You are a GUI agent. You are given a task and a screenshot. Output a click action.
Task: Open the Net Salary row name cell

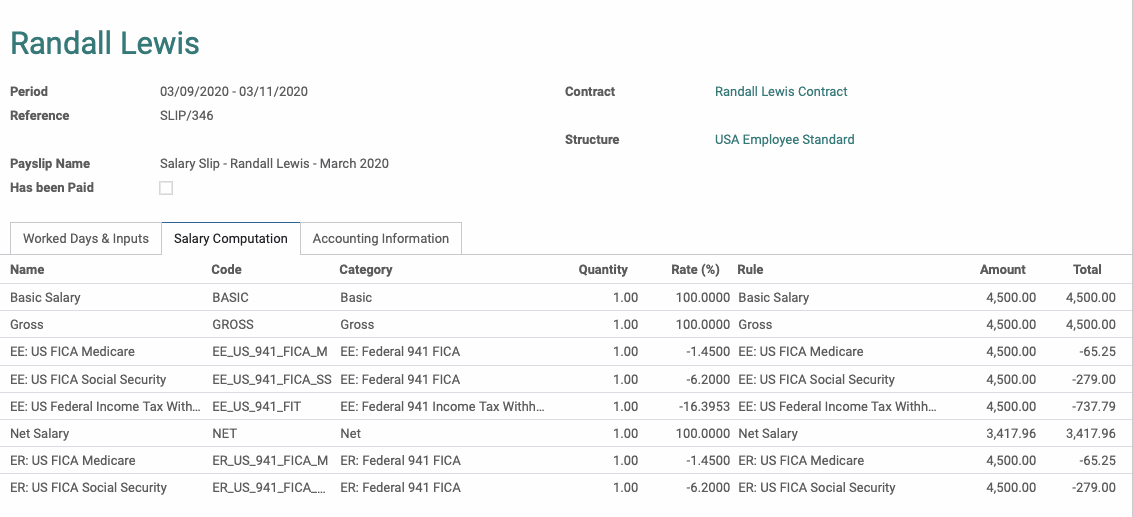pos(40,434)
